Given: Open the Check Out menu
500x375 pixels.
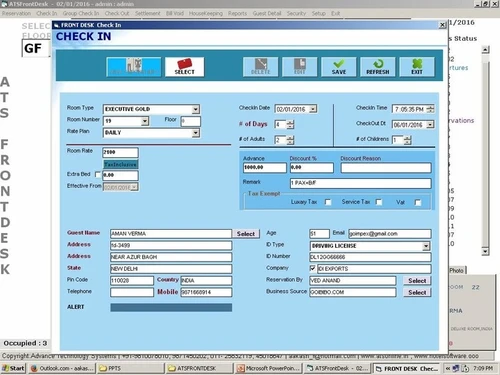Looking at the screenshot, I should (x=117, y=13).
